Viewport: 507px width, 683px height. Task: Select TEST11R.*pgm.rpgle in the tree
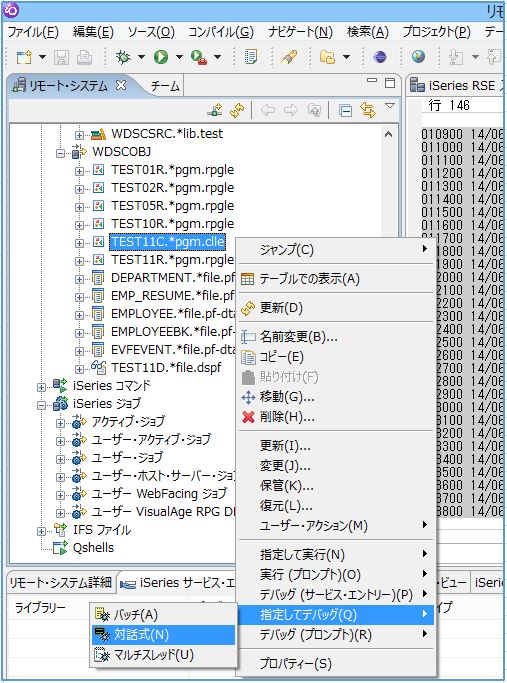click(x=172, y=260)
